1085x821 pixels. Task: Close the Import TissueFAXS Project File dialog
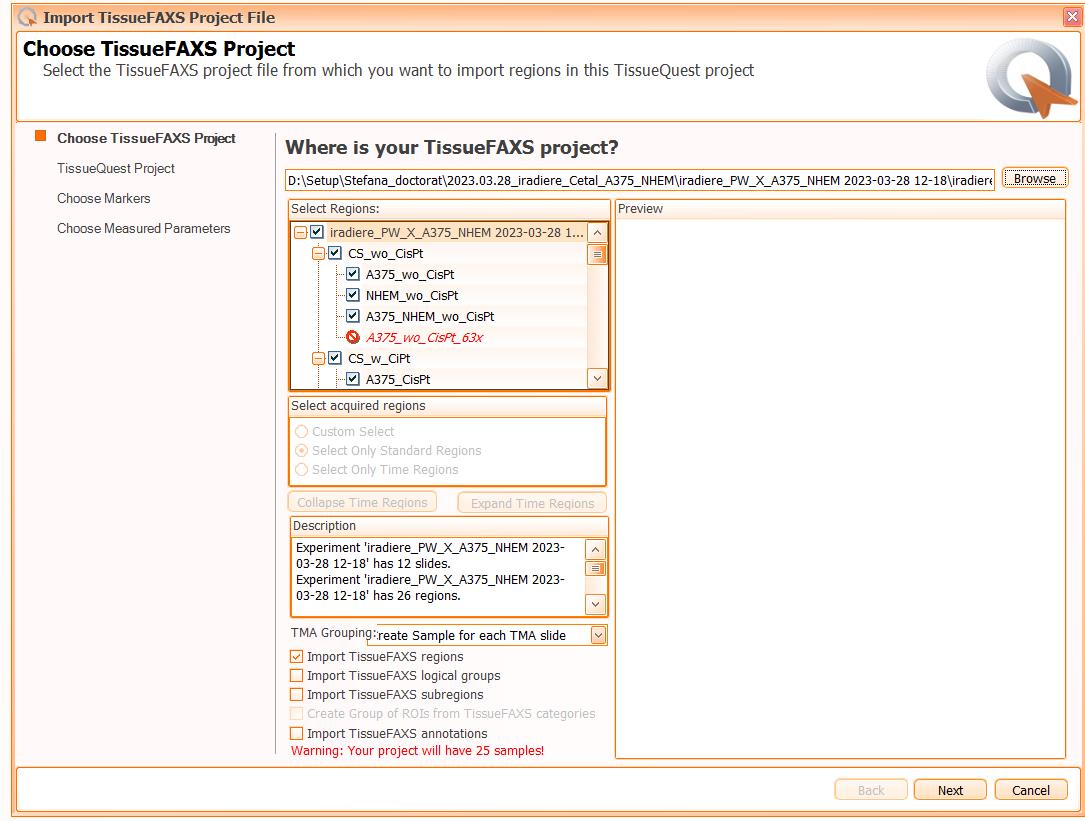1072,17
